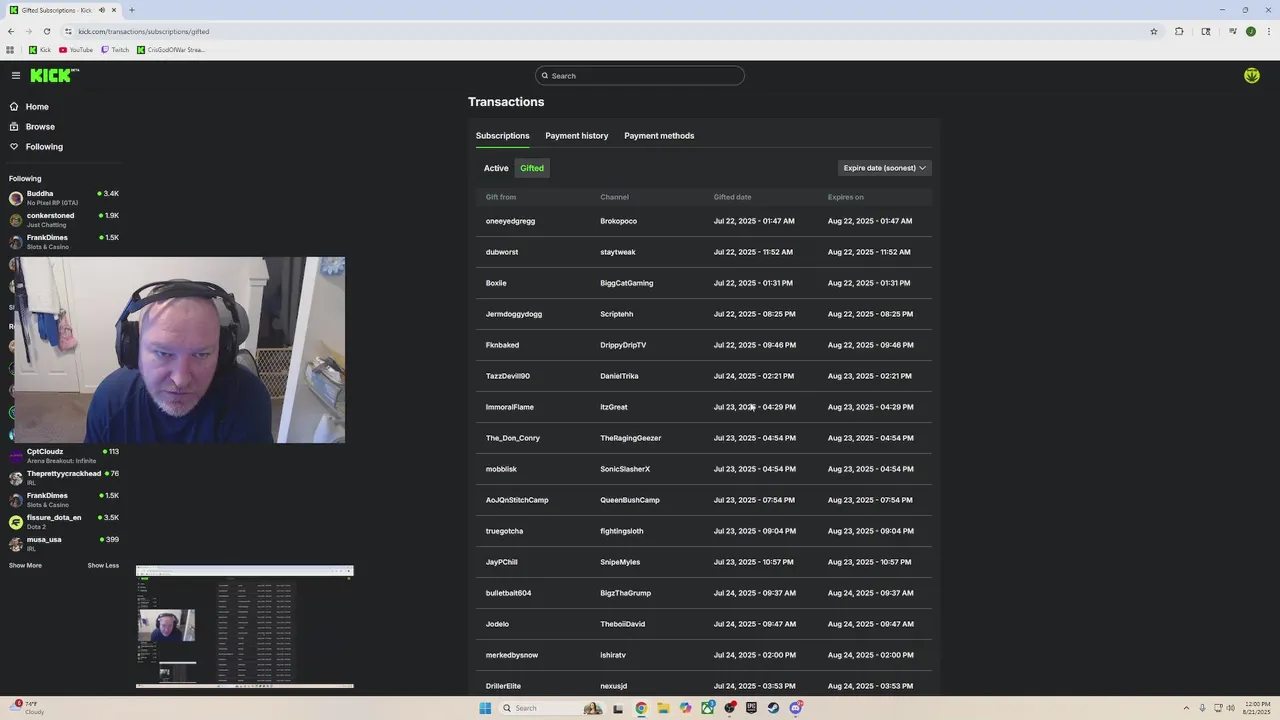Click Show Less in sidebar
The image size is (1280, 720).
tap(103, 566)
